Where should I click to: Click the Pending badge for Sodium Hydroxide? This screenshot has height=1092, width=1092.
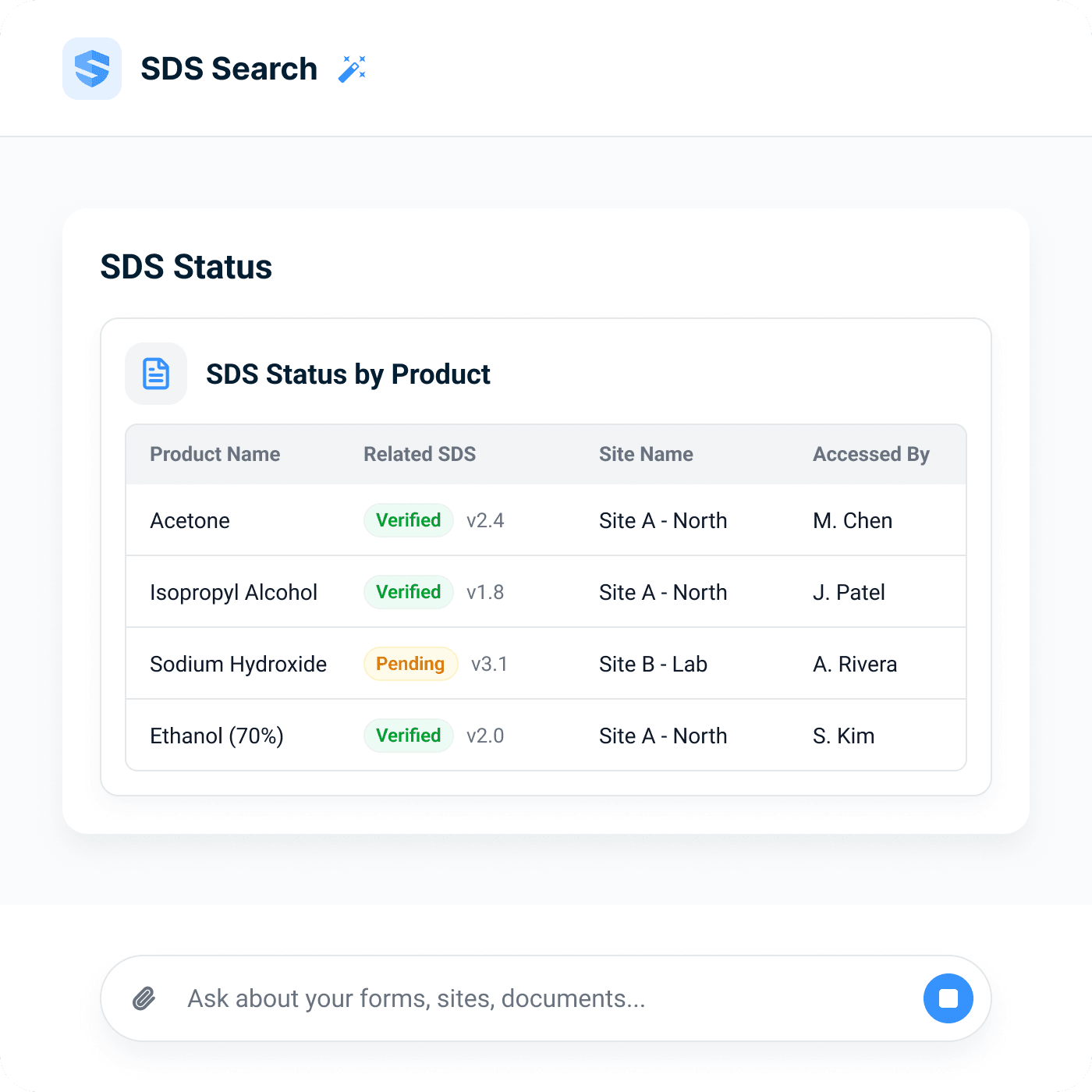click(x=411, y=664)
